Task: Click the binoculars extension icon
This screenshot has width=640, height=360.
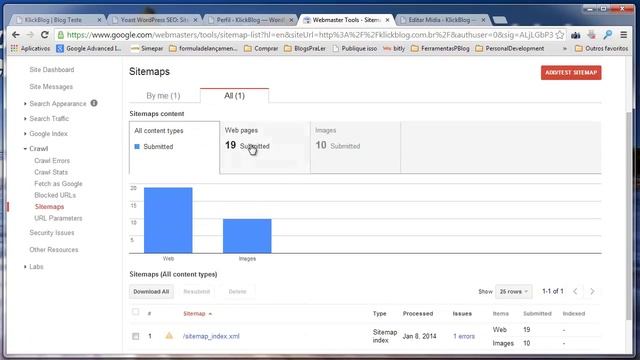Action: [576, 36]
